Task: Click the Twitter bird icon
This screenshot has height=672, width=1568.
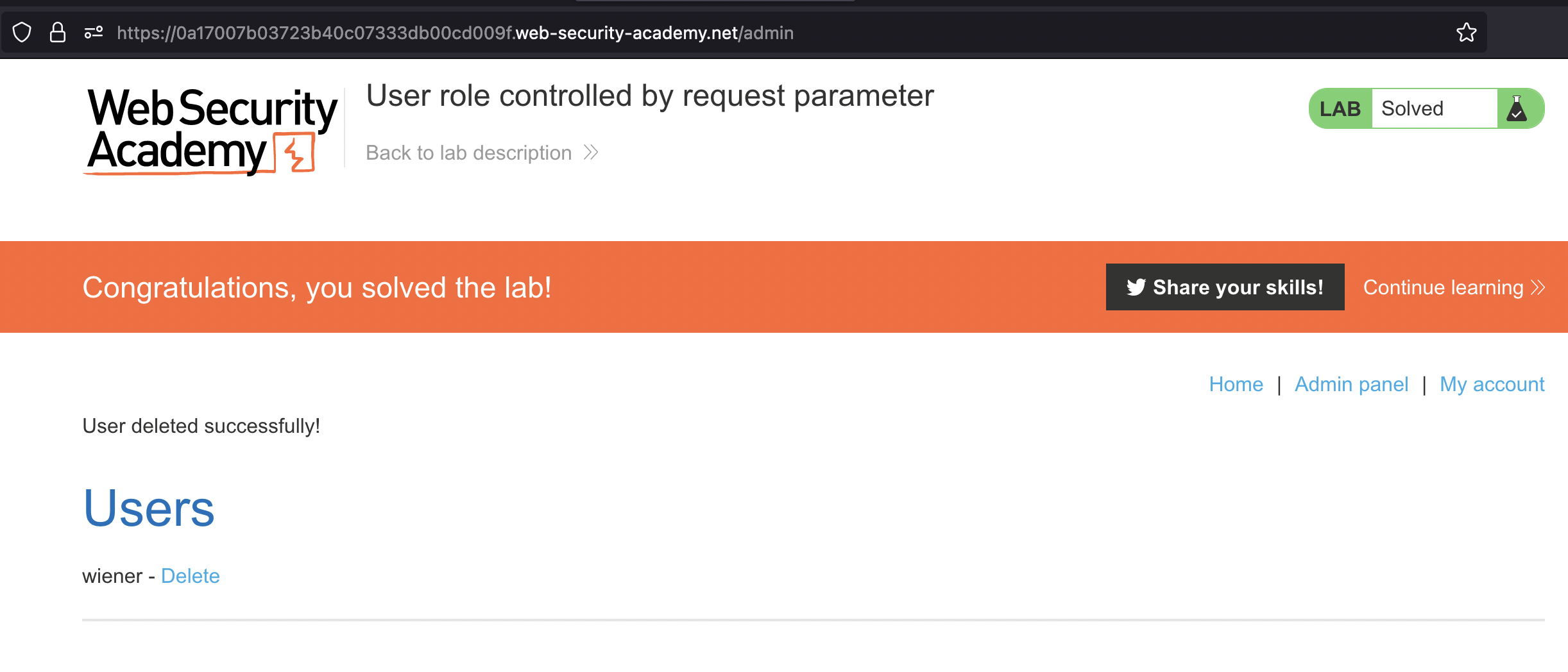Action: 1136,287
